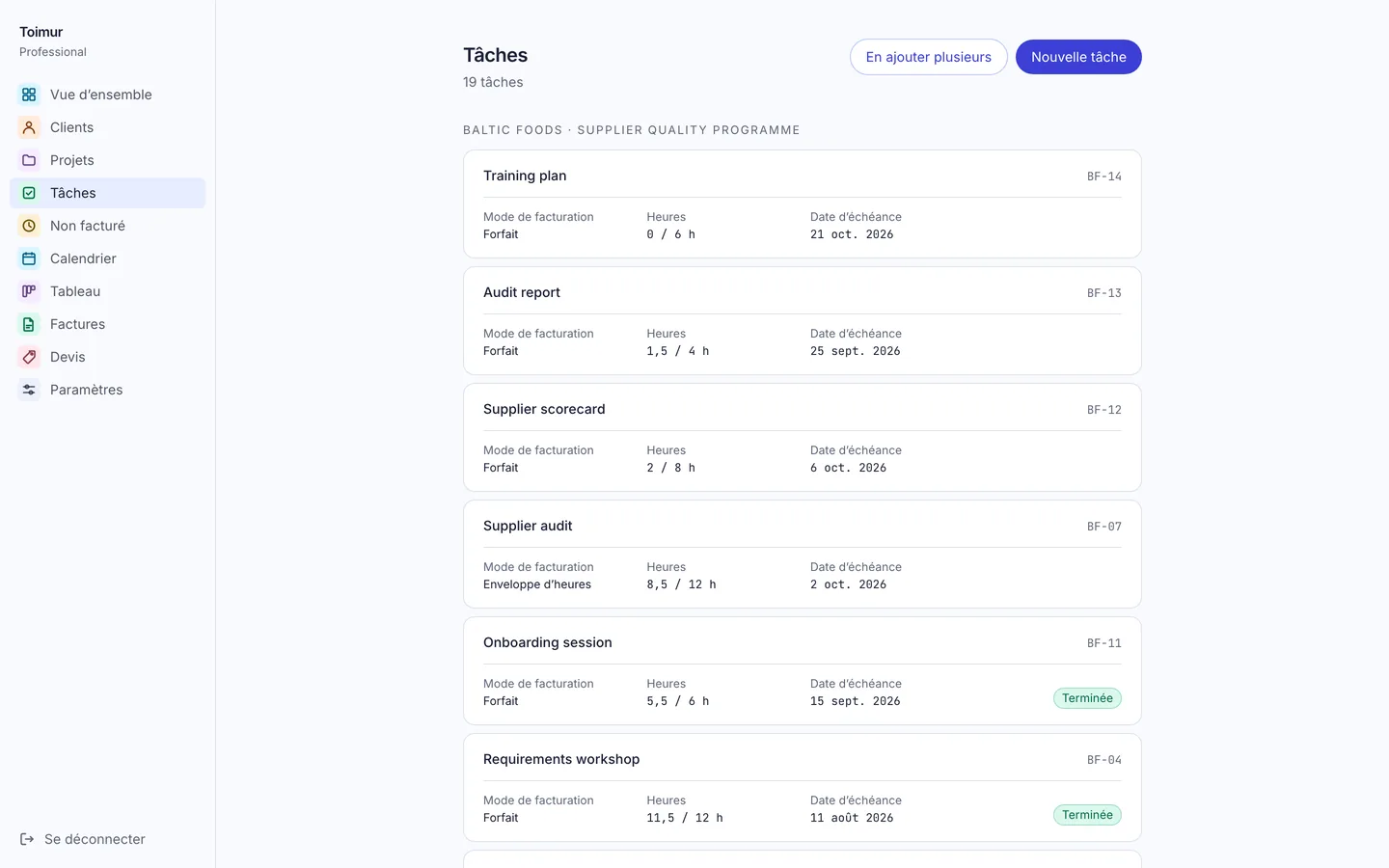Click the Clients person icon
The height and width of the screenshot is (868, 1389).
click(x=29, y=127)
